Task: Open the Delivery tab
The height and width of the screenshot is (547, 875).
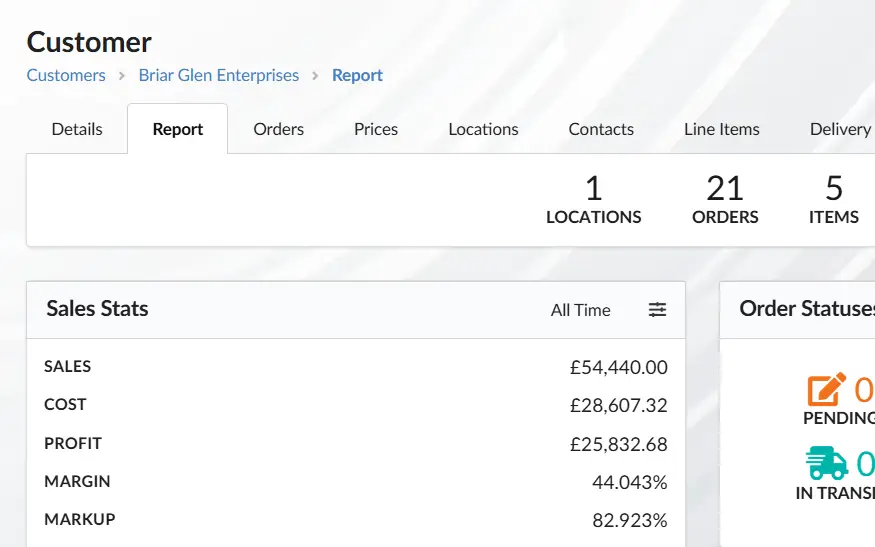Action: click(x=840, y=129)
